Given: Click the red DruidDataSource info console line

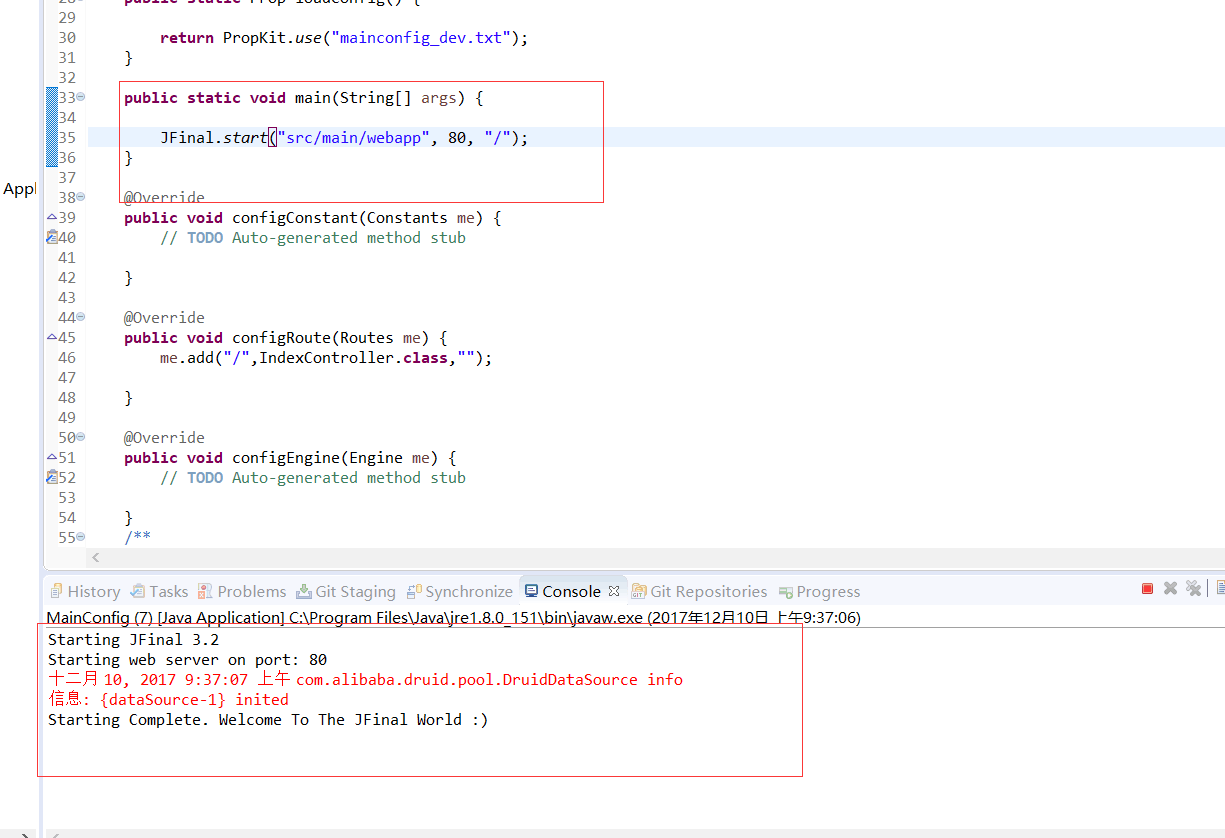Looking at the screenshot, I should (x=365, y=679).
